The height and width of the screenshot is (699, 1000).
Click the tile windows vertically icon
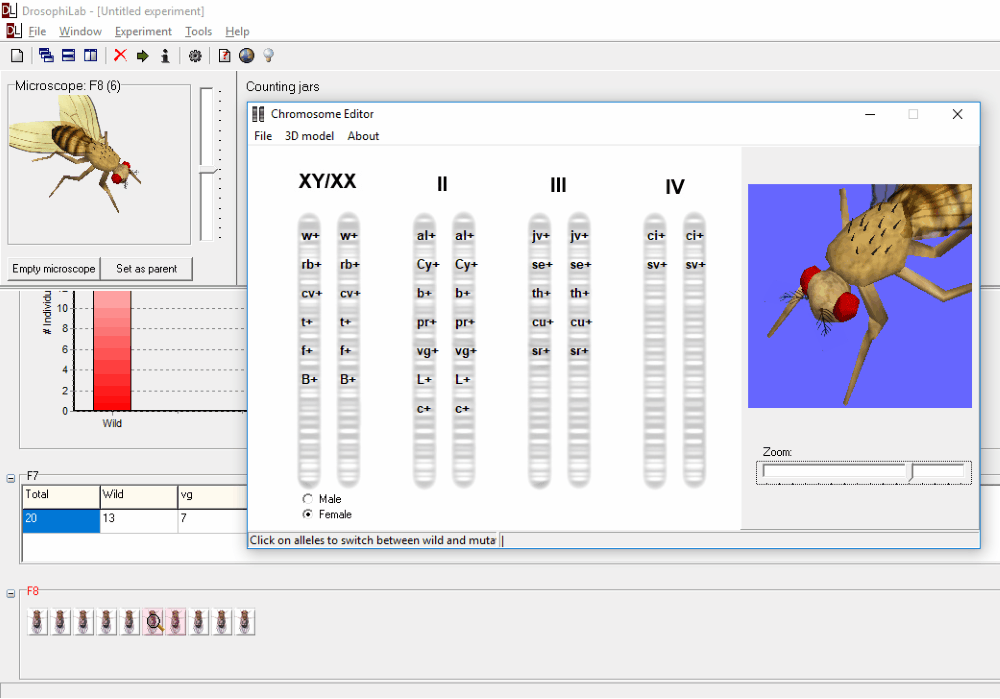[91, 55]
